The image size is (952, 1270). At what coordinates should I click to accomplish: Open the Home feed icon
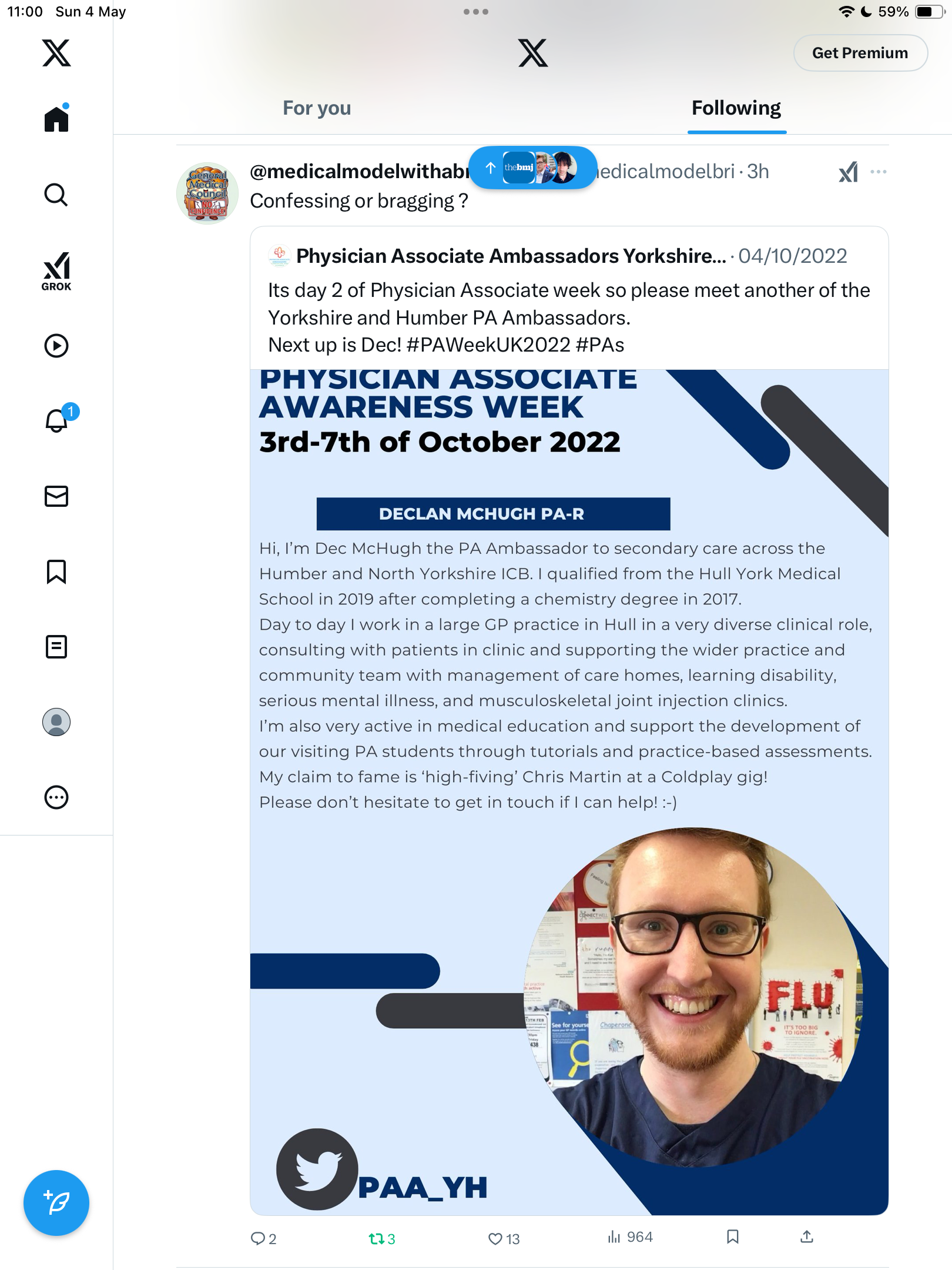[56, 118]
